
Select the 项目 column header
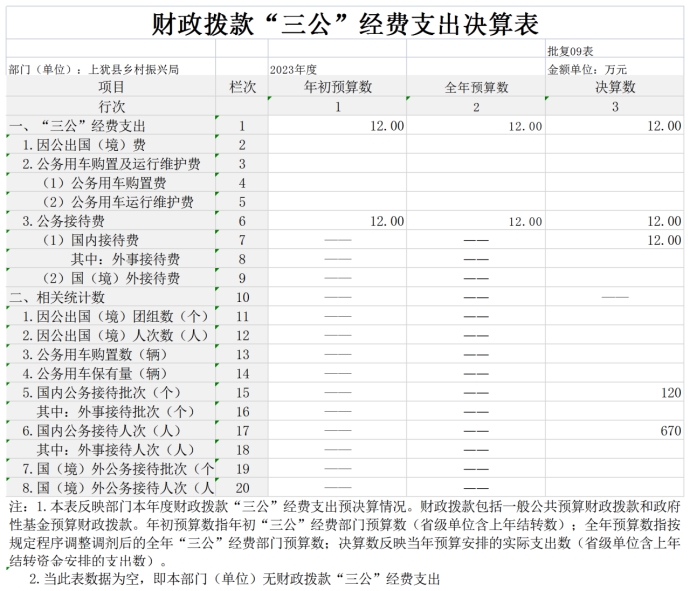(111, 88)
